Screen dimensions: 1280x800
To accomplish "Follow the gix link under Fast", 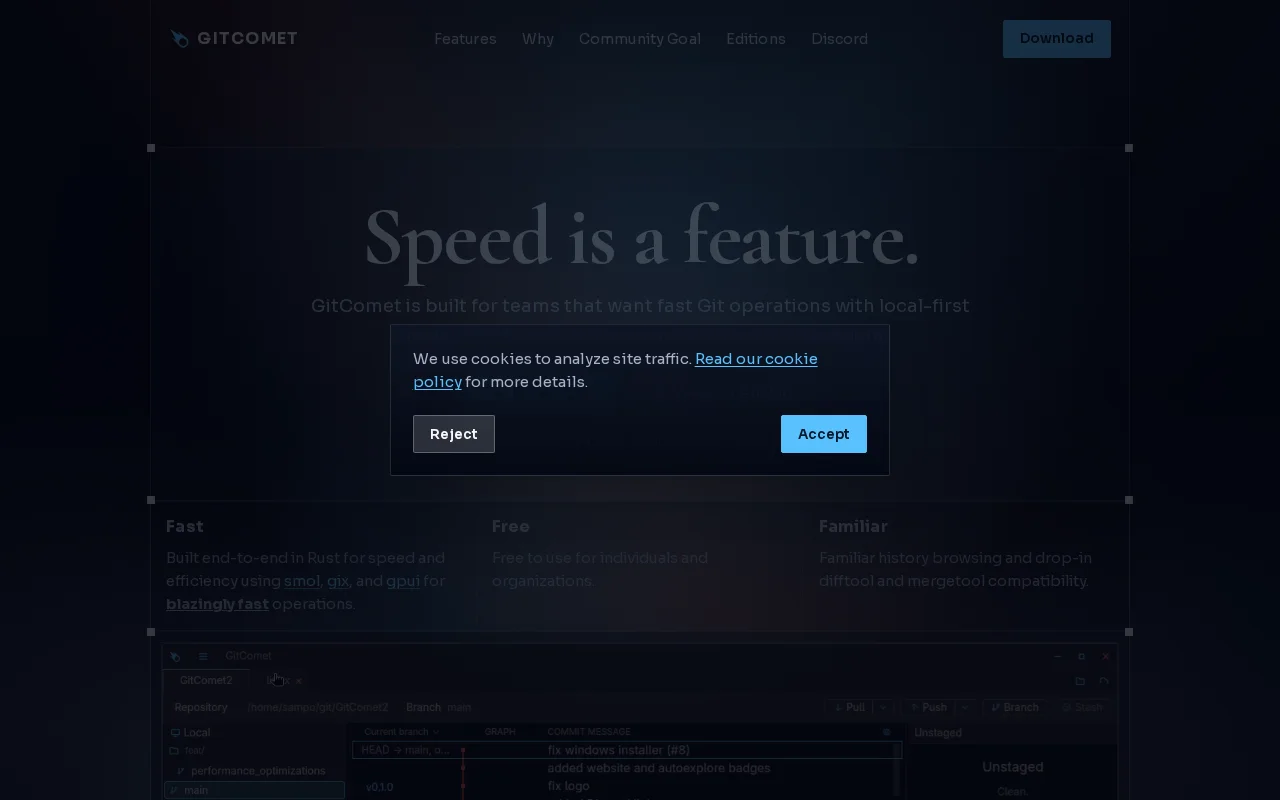I will [x=338, y=581].
